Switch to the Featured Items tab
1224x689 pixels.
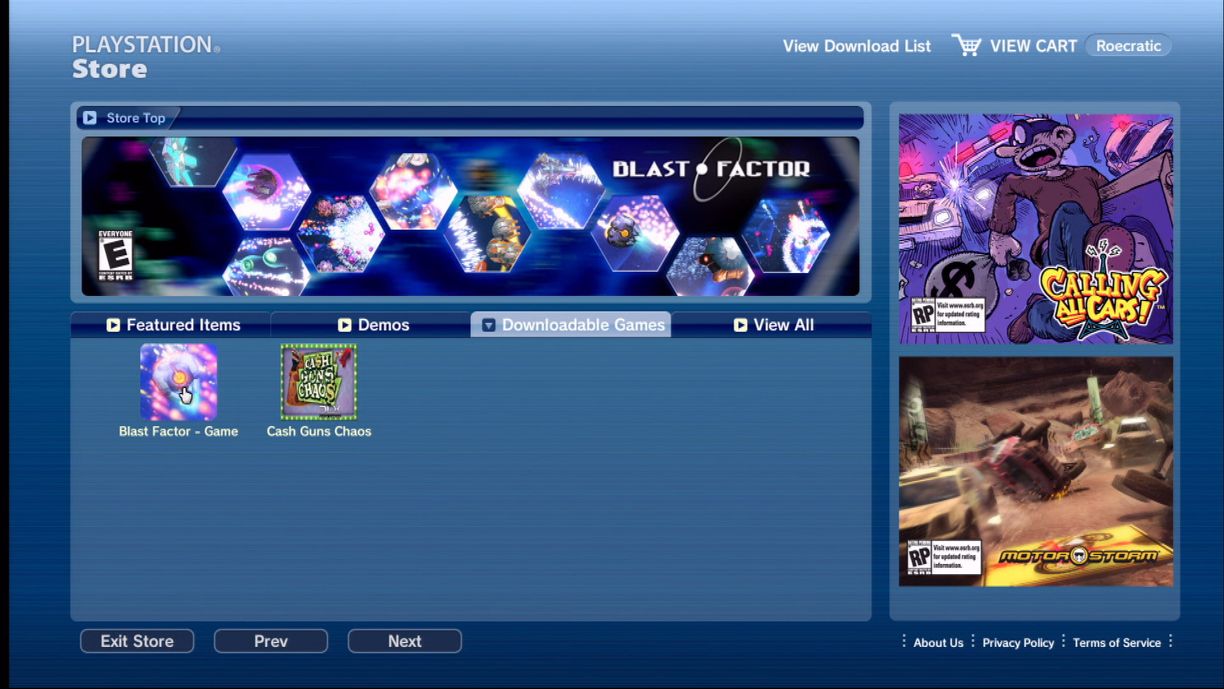tap(171, 325)
